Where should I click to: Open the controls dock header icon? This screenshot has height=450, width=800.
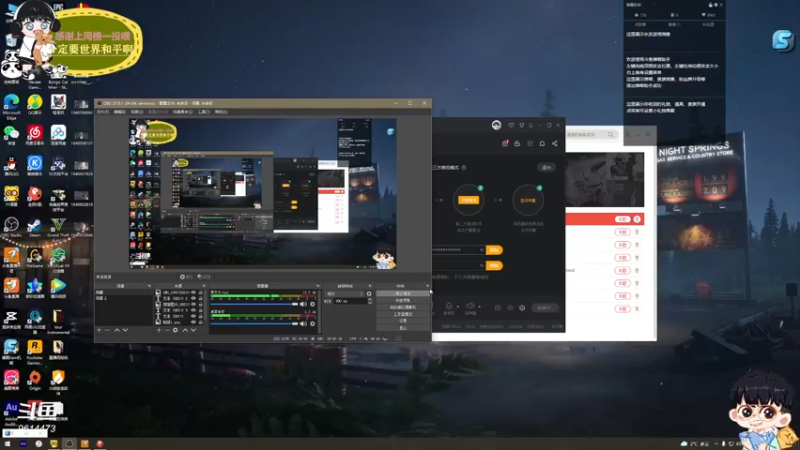tap(428, 286)
